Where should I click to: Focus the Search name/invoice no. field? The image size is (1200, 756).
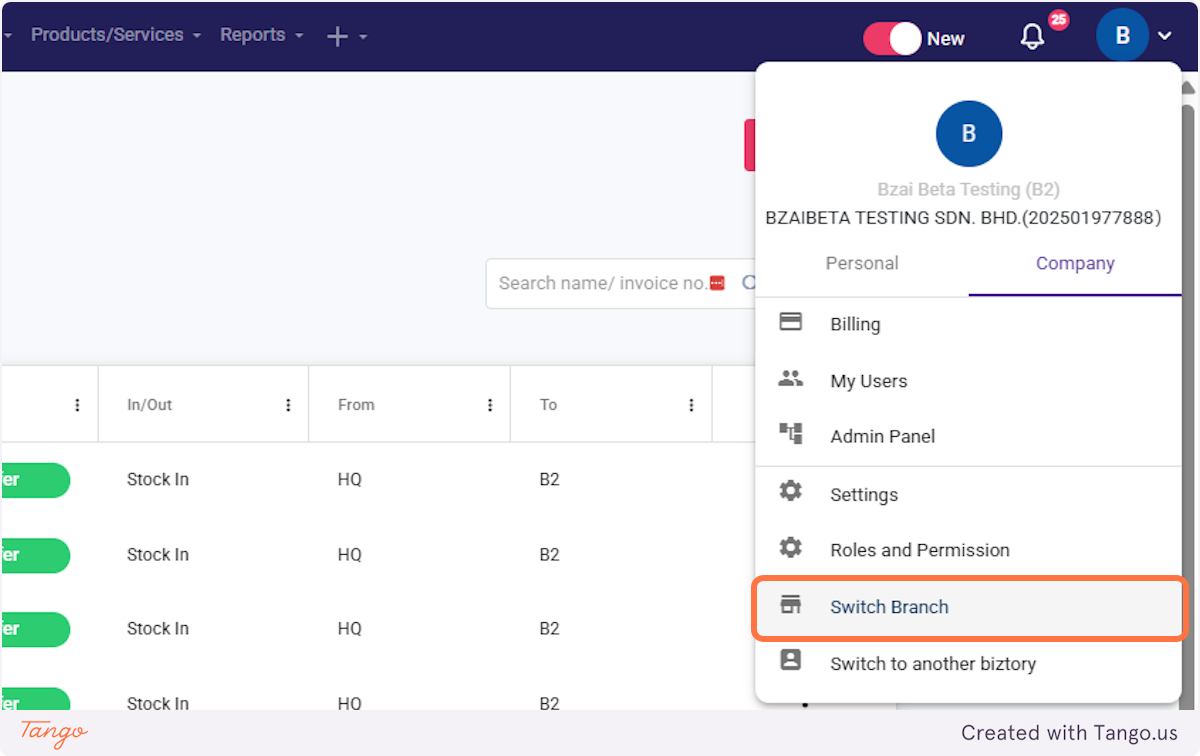tap(620, 284)
